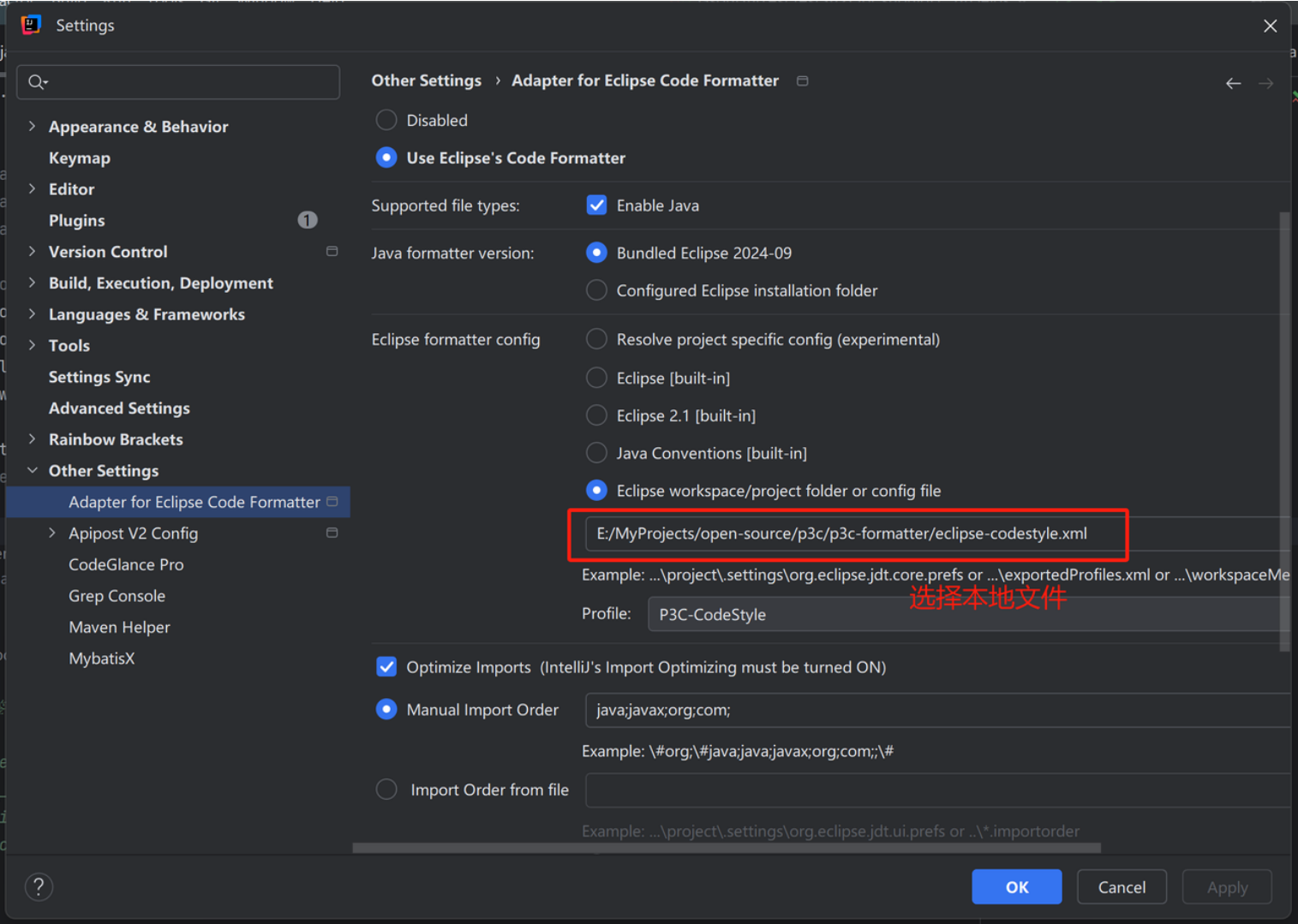Select Use Eclipse's Code Formatter option
Viewport: 1298px width, 924px height.
point(386,158)
